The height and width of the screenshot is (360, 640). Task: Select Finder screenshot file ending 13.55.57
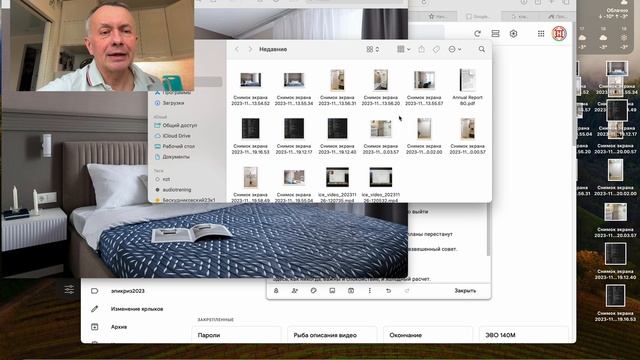(x=424, y=88)
